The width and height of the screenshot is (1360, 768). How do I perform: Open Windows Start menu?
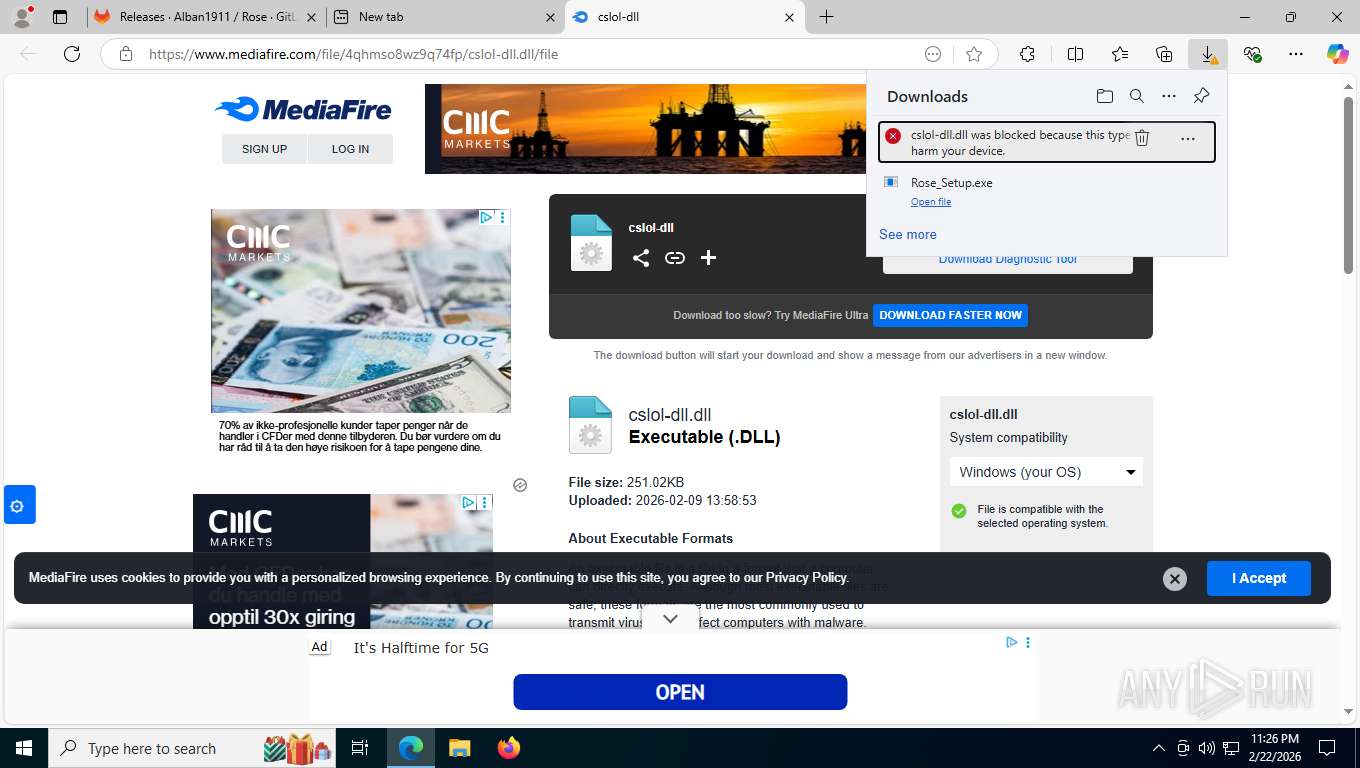pos(24,748)
